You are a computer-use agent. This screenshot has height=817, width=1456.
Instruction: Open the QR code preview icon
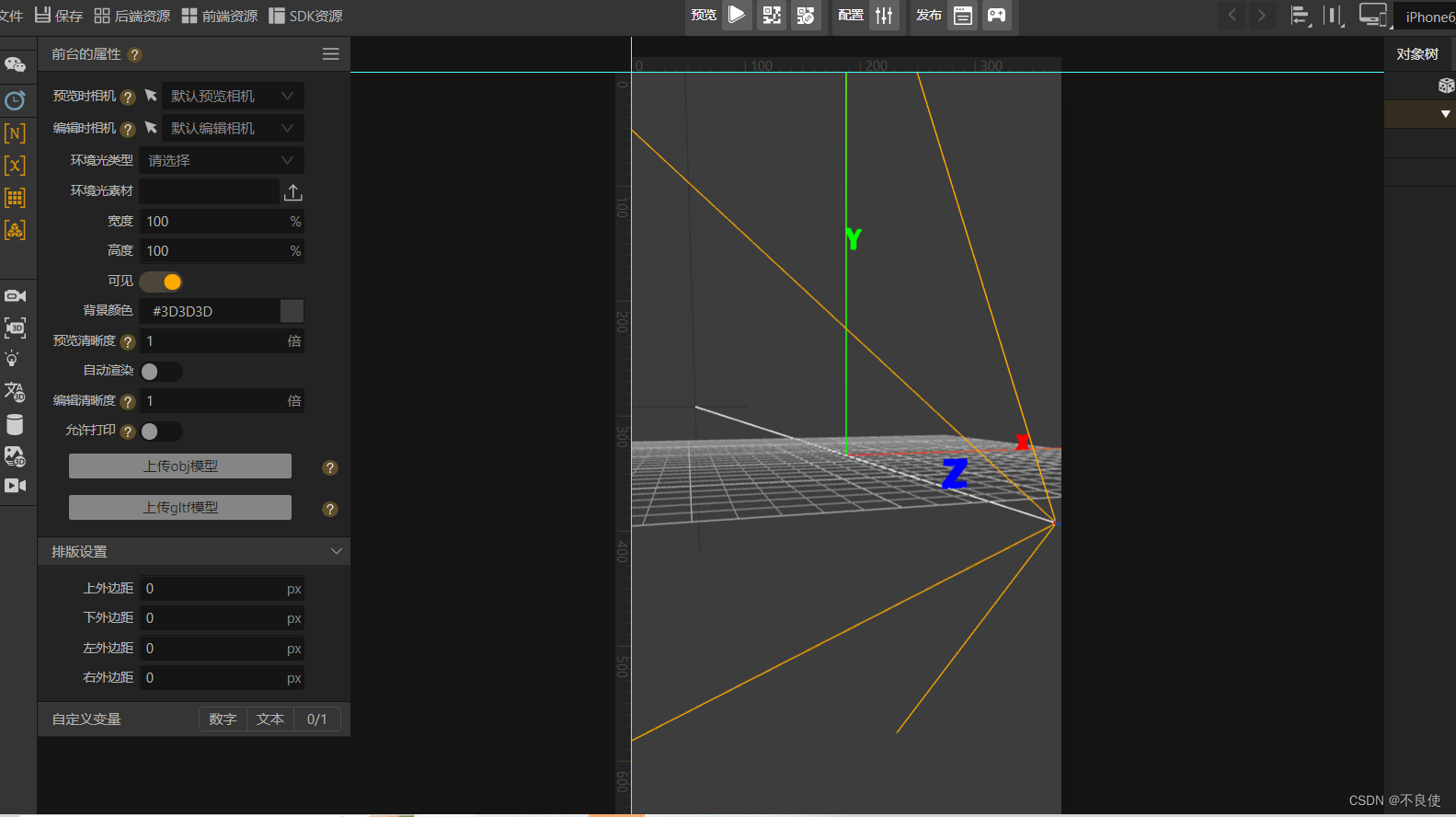point(772,15)
